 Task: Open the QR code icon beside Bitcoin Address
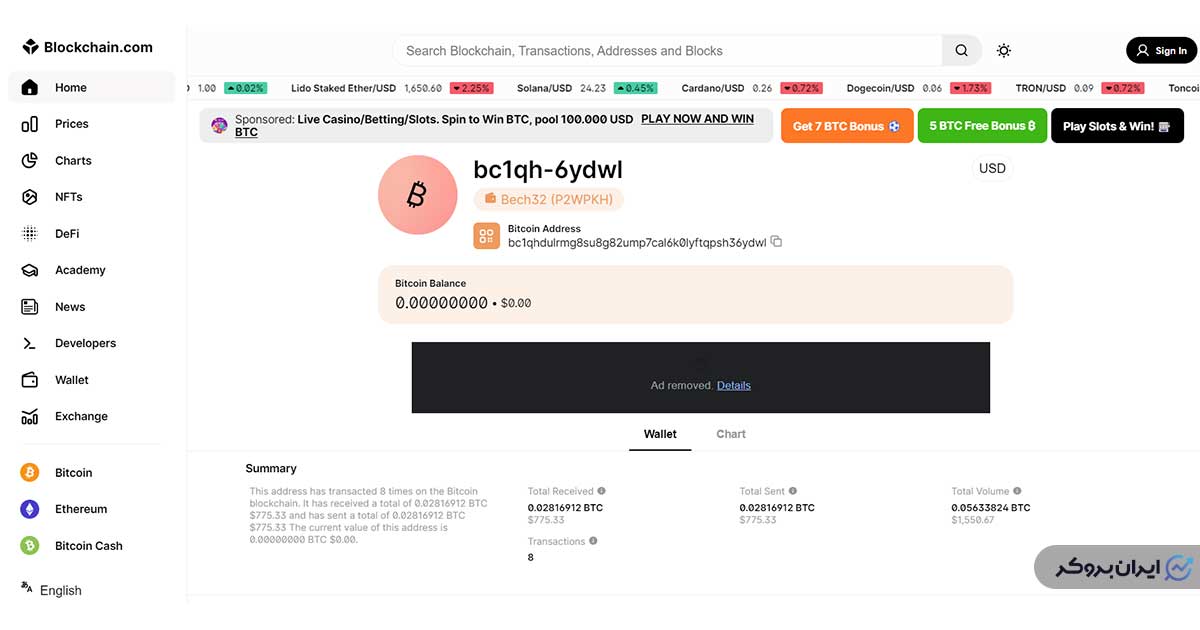487,236
